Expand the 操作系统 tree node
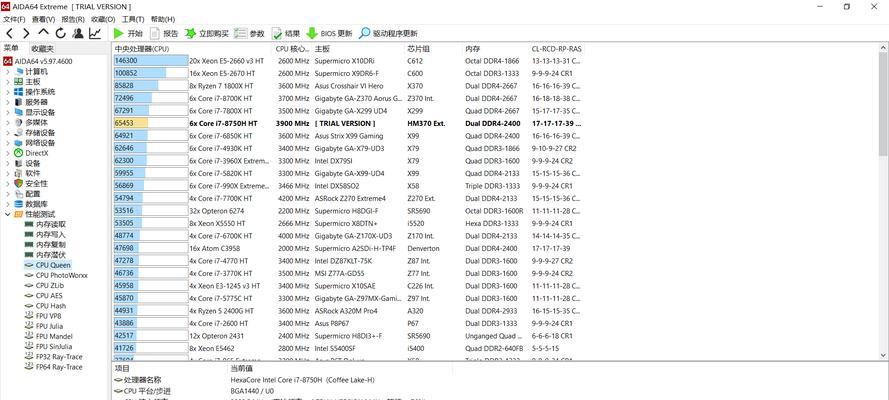 click(7, 92)
